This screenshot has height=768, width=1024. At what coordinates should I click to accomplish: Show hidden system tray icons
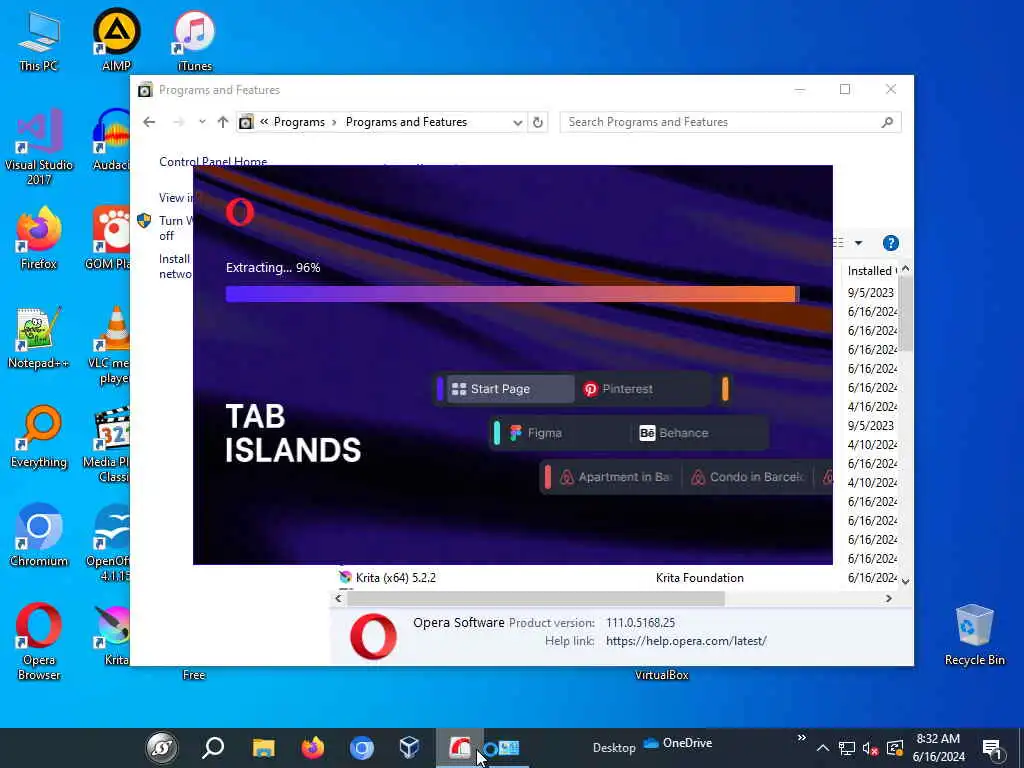(823, 748)
